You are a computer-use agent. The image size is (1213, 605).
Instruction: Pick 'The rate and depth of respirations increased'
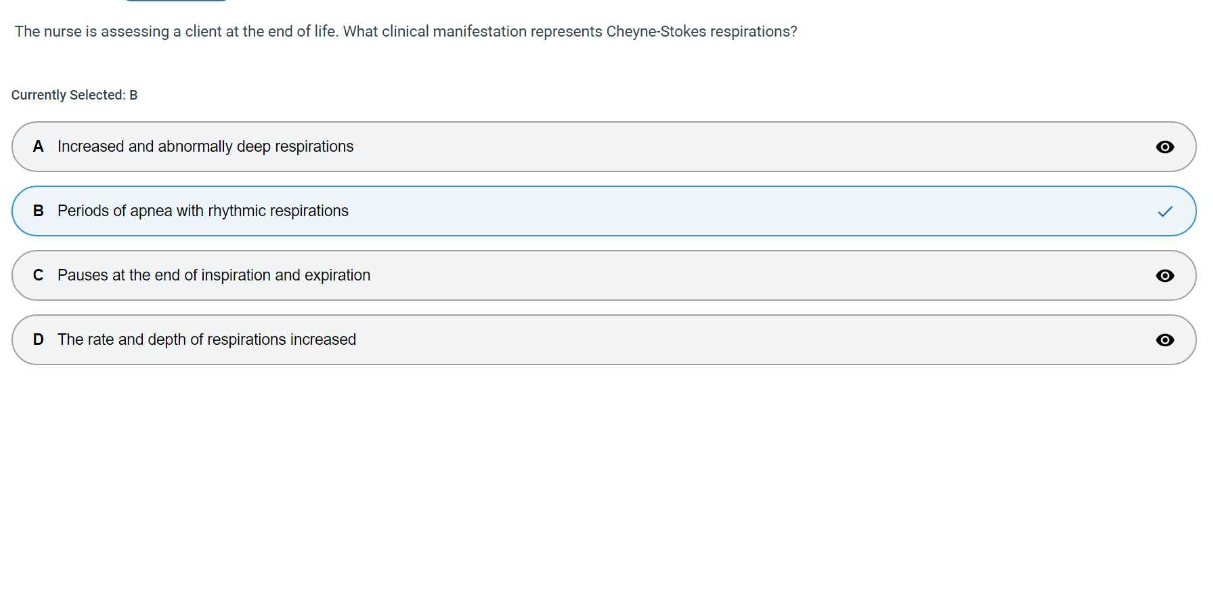pos(207,340)
